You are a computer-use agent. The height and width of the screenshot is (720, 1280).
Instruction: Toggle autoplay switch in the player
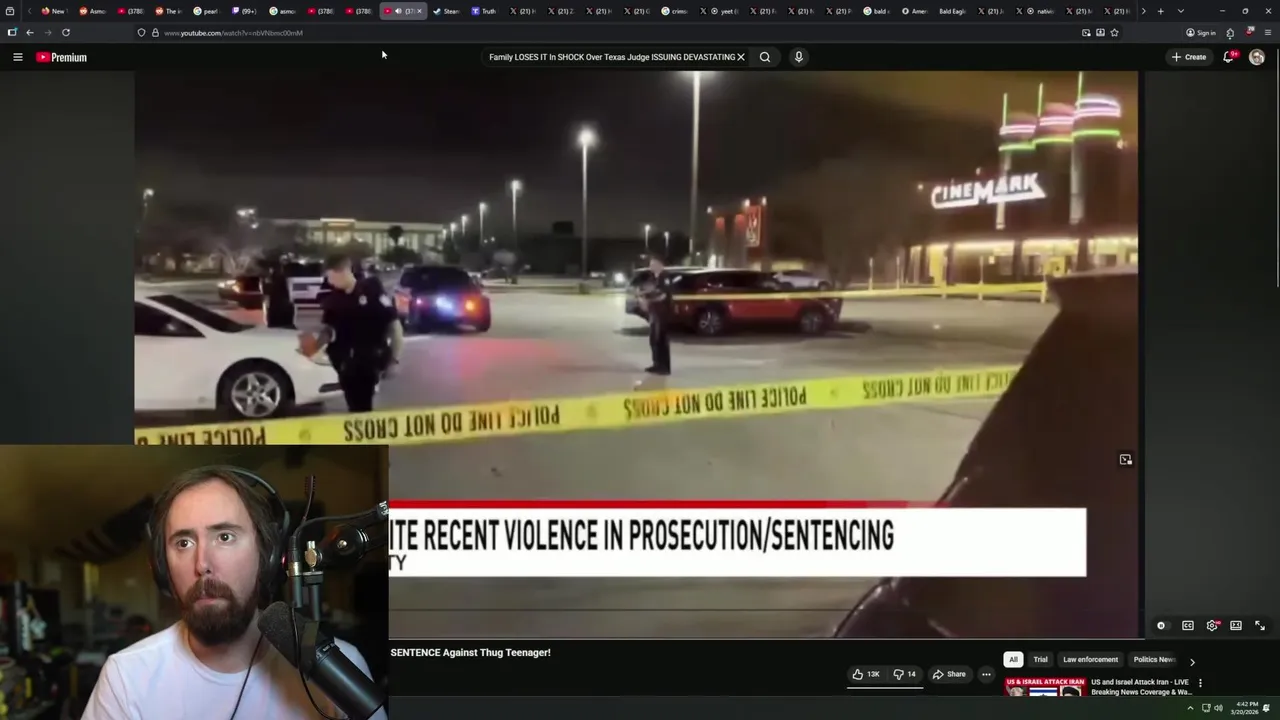point(1161,626)
